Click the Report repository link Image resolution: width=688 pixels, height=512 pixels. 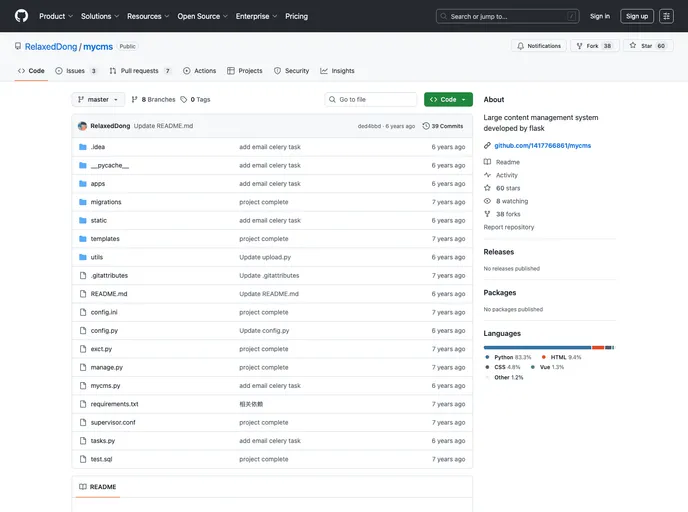pos(509,227)
